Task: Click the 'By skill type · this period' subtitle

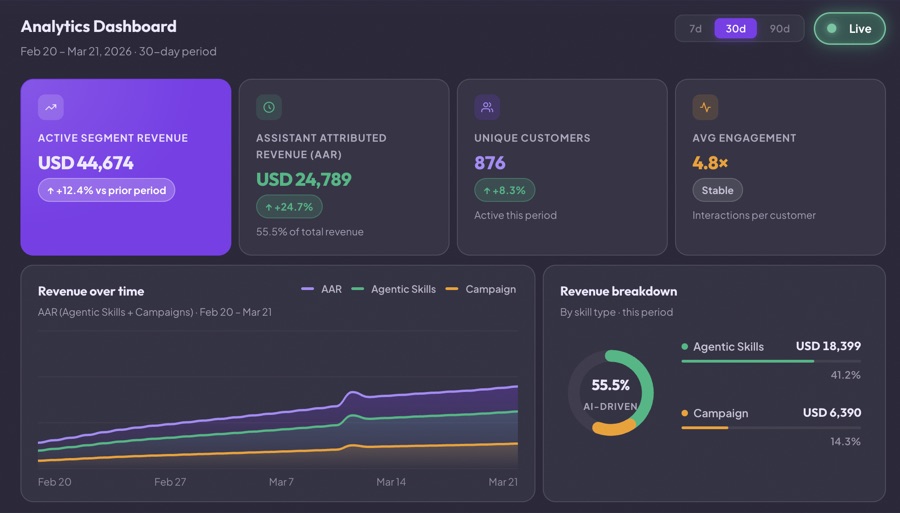Action: click(616, 313)
